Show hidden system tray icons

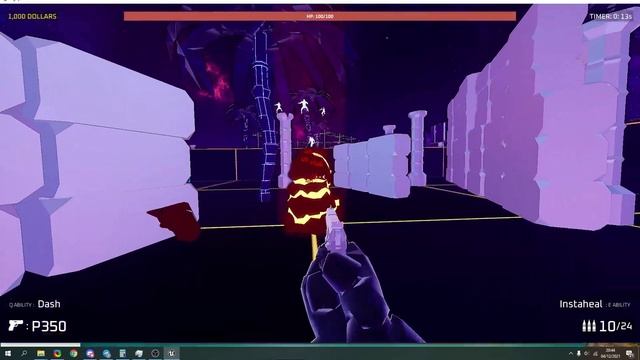571,353
